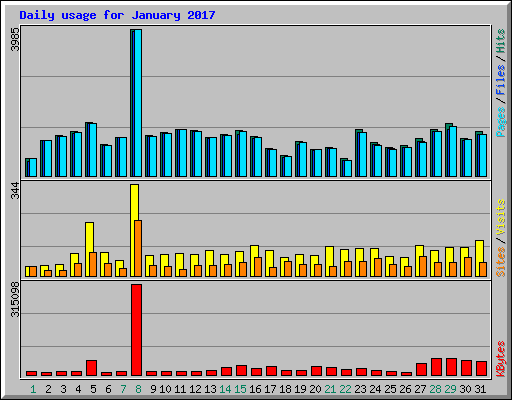Click day 30 on the x-axis
512x400 pixels.
(x=465, y=389)
